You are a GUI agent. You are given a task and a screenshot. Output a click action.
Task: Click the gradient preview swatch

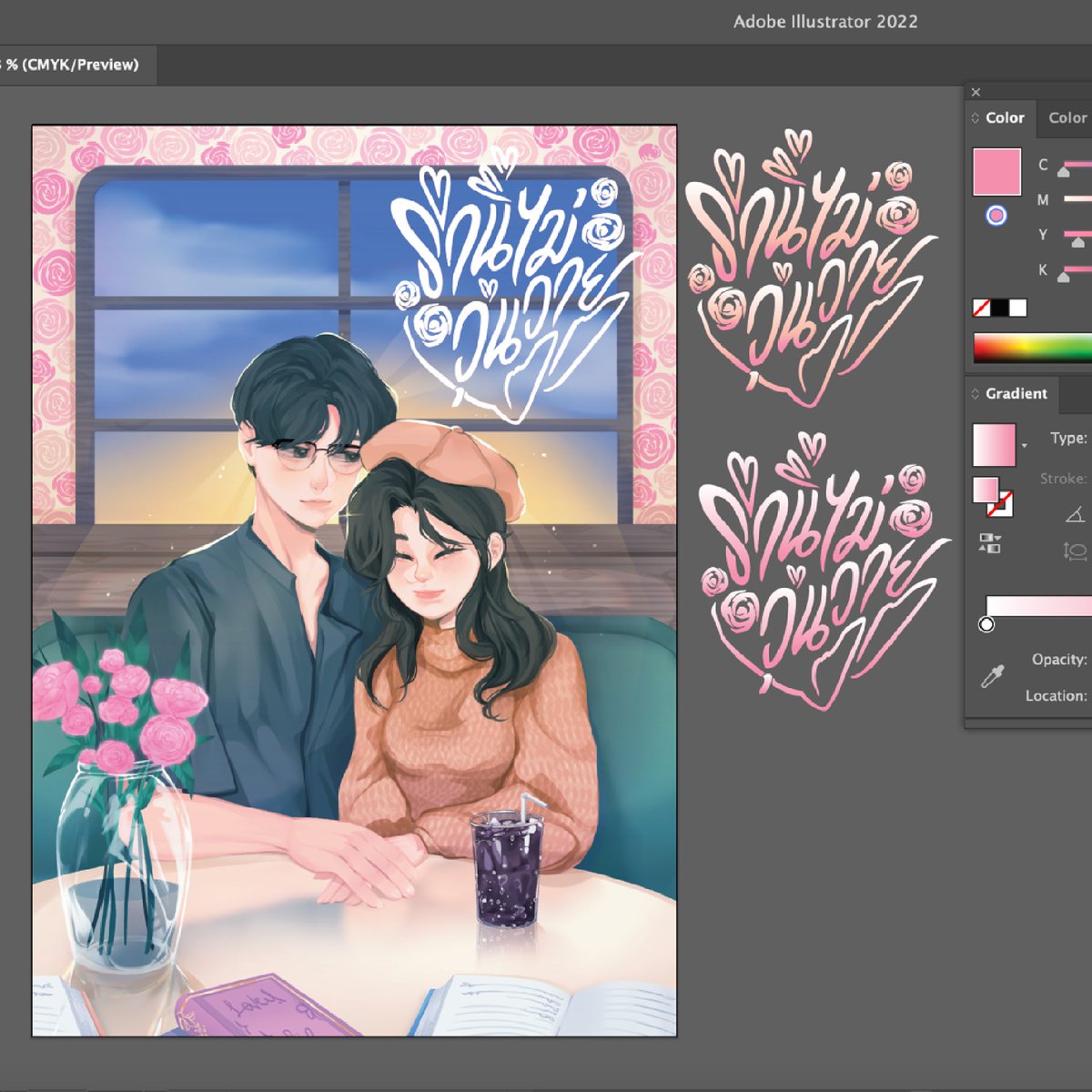click(994, 445)
